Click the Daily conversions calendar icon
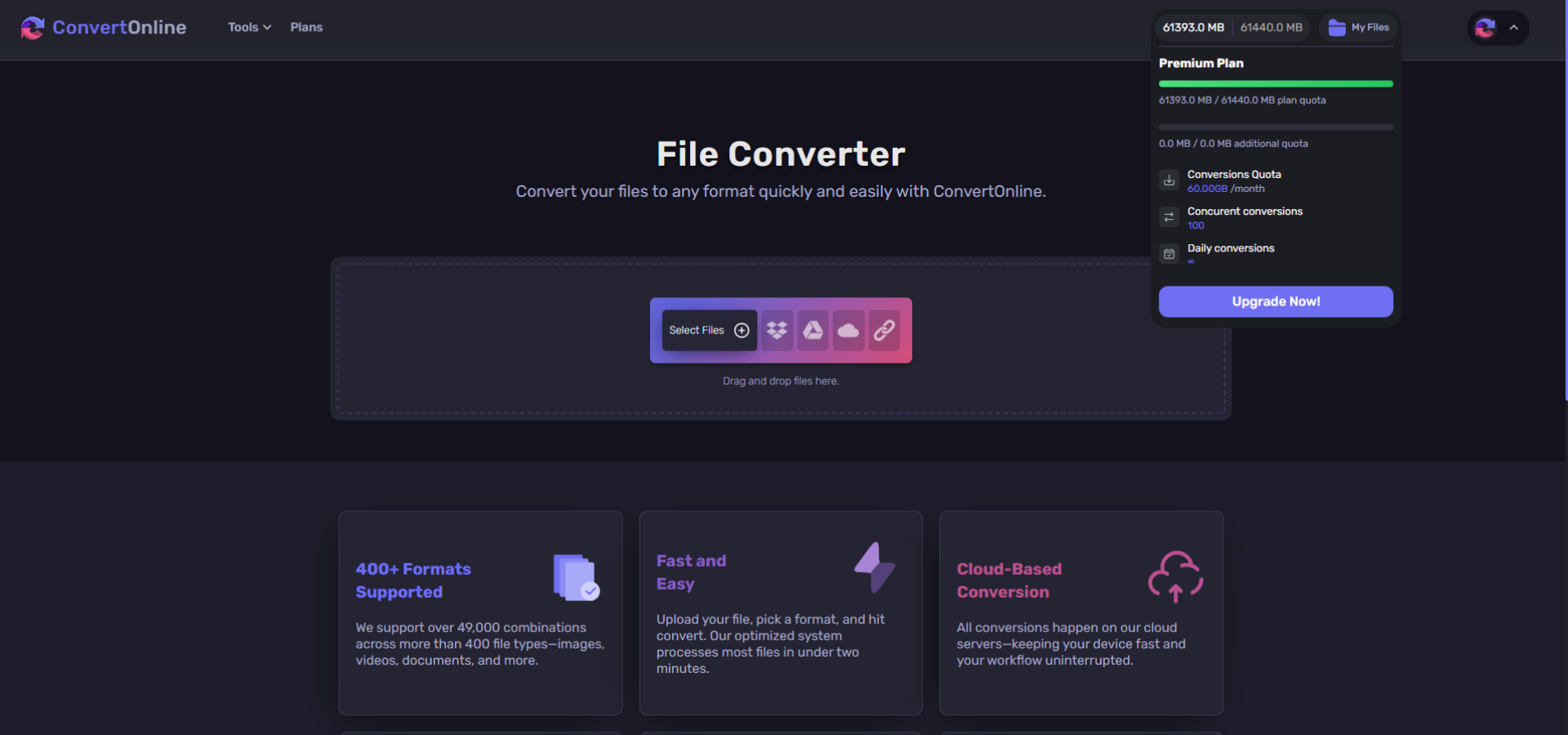 [1168, 254]
